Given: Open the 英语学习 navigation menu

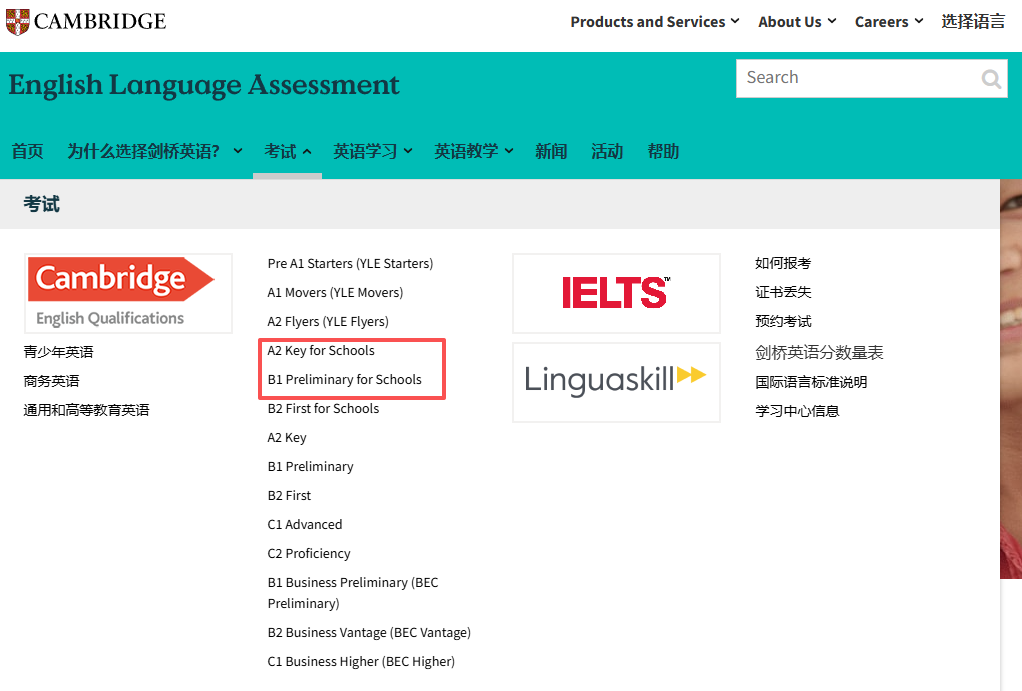Looking at the screenshot, I should click(x=372, y=151).
